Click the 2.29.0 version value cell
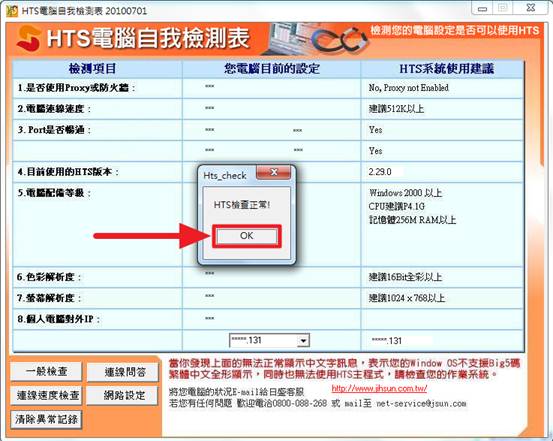Viewport: 553px width, 441px height. [442, 172]
